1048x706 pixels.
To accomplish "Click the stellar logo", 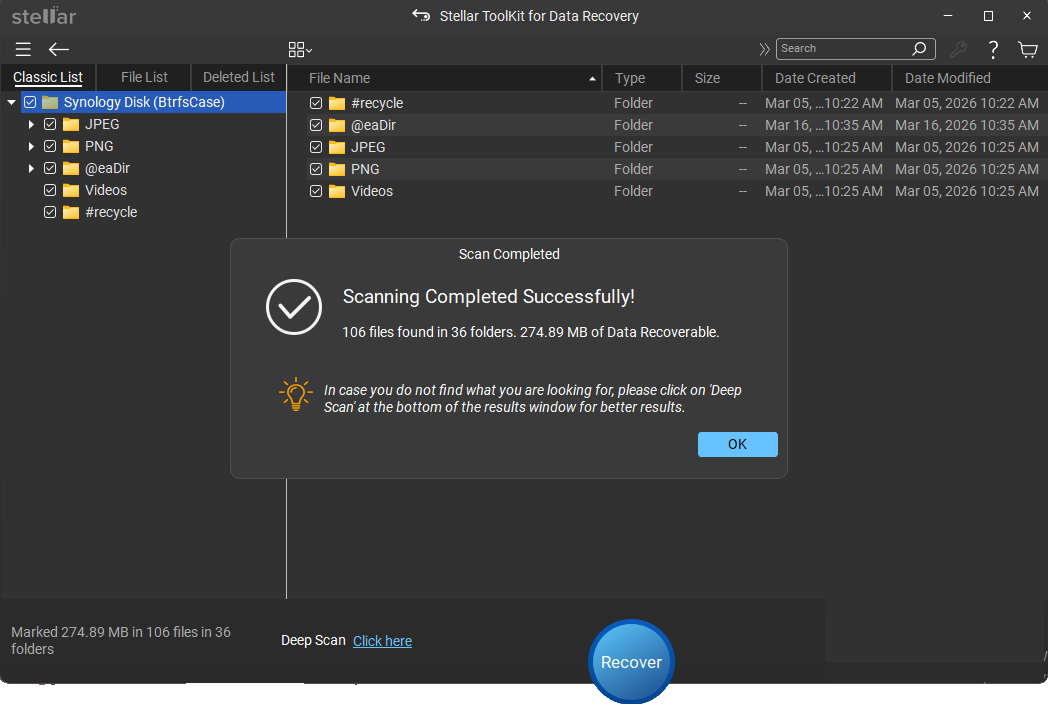I will coord(43,15).
